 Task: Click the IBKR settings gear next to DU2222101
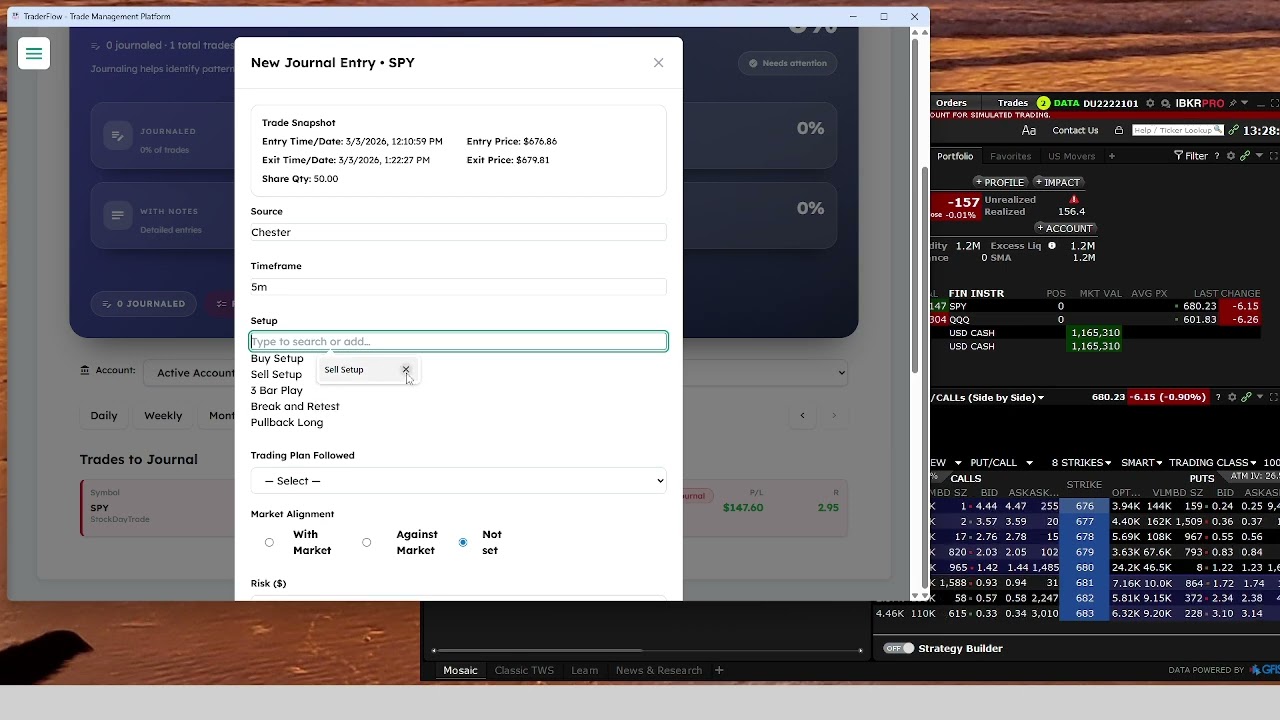[1150, 103]
